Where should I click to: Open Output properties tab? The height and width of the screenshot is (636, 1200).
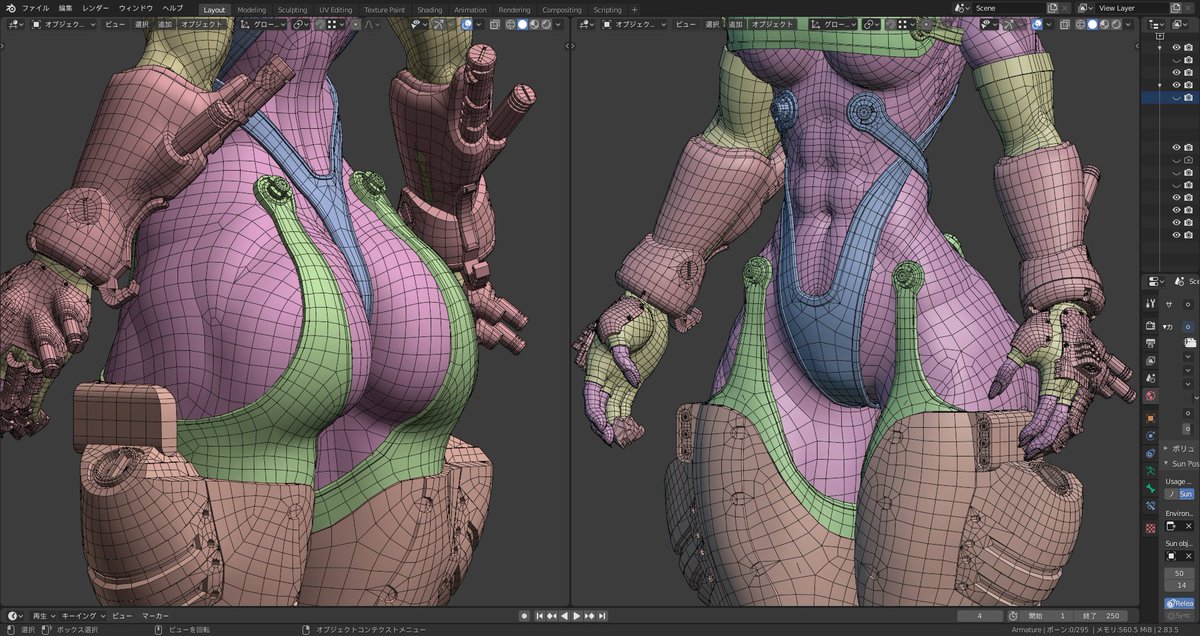[1151, 343]
